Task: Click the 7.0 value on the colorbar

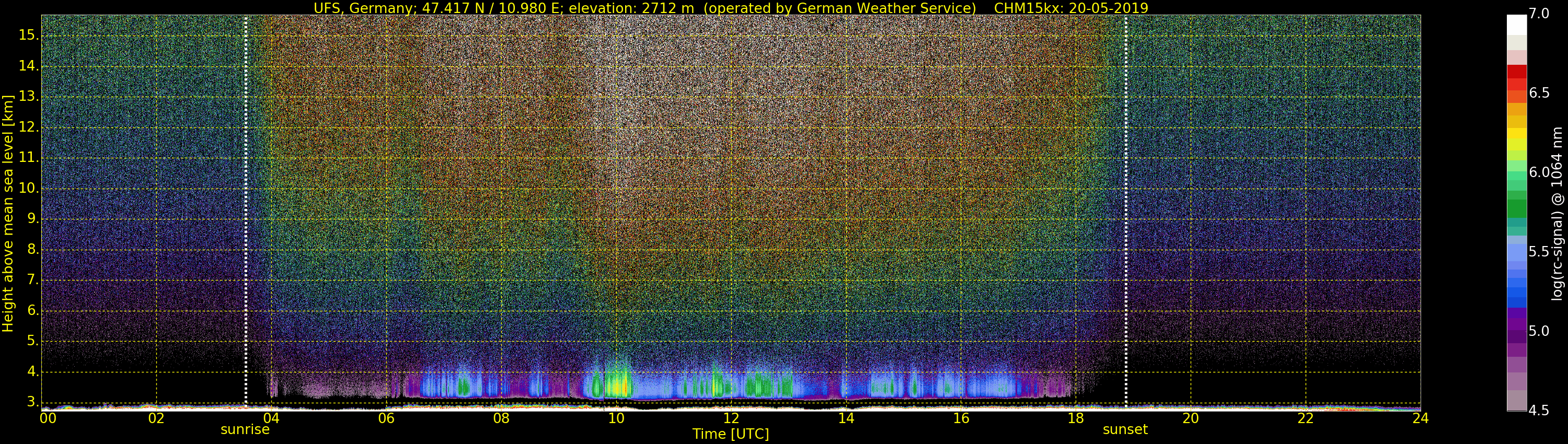Action: point(1539,14)
